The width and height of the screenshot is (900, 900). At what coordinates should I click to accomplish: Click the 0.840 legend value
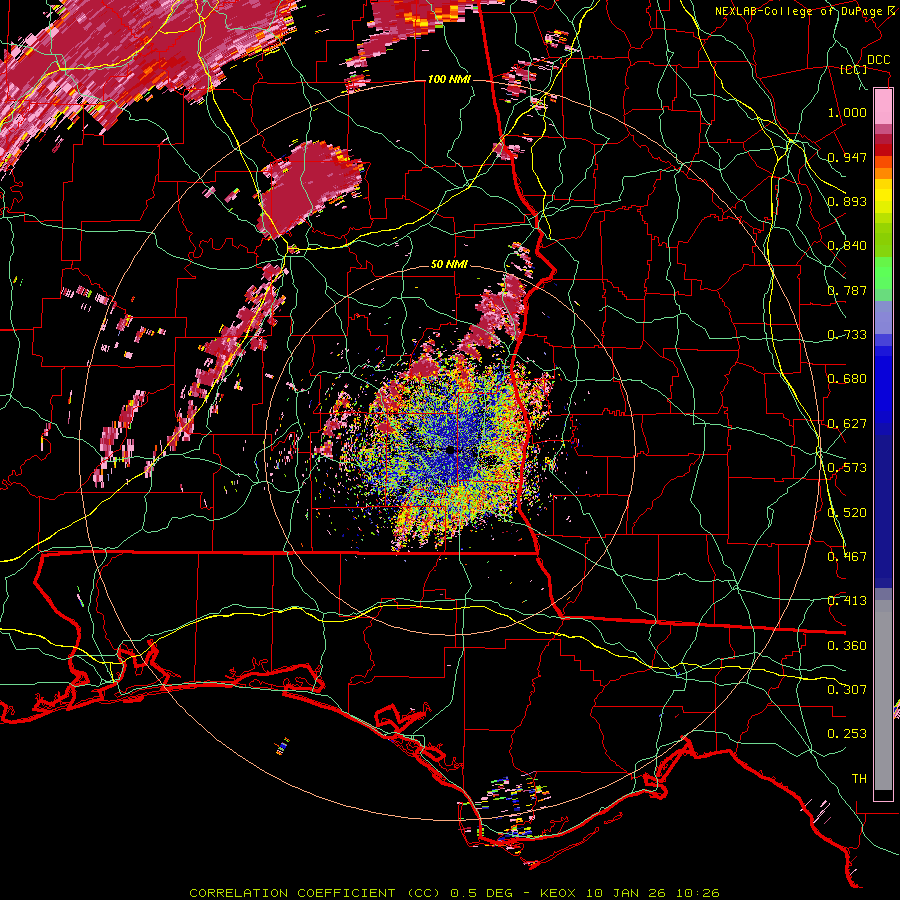[847, 246]
